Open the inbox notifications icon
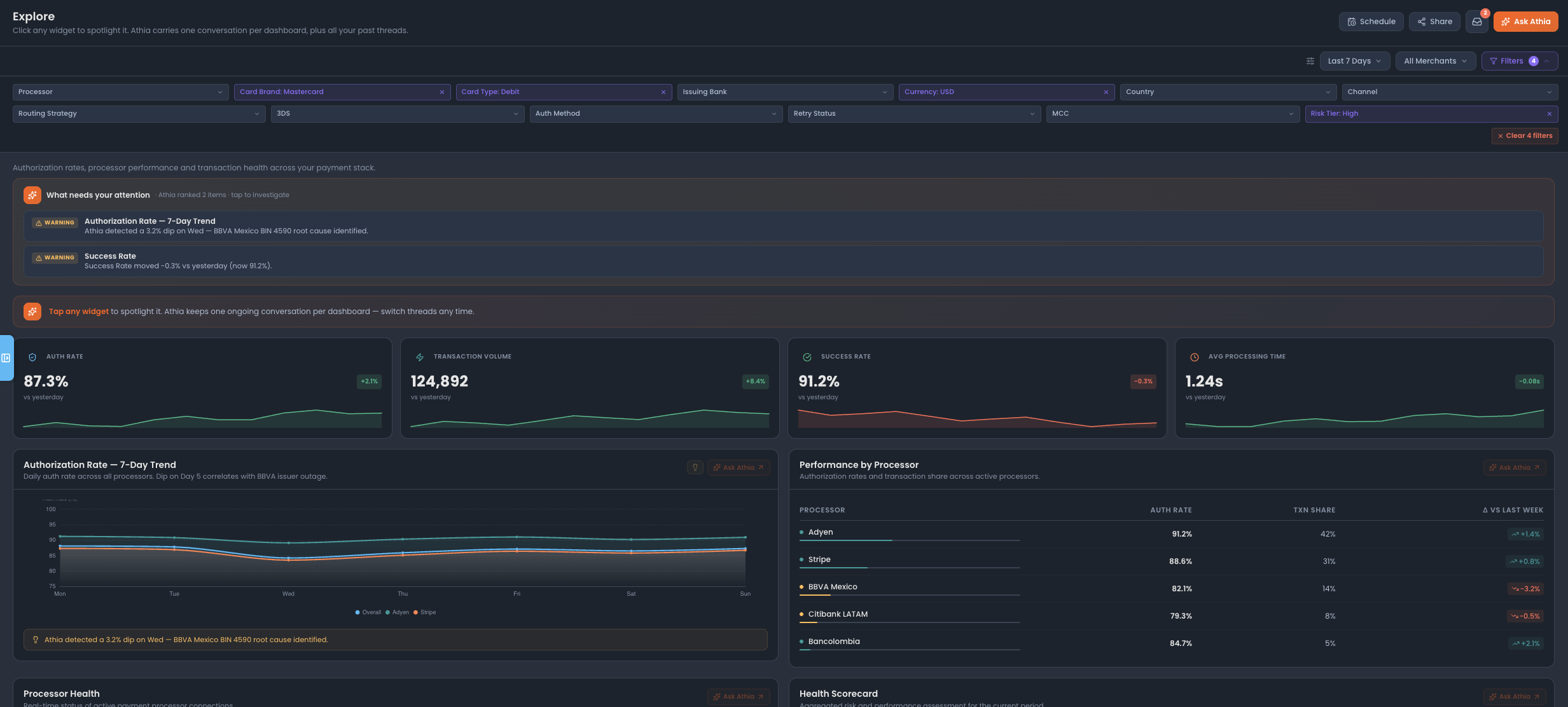The image size is (1568, 707). tap(1477, 22)
